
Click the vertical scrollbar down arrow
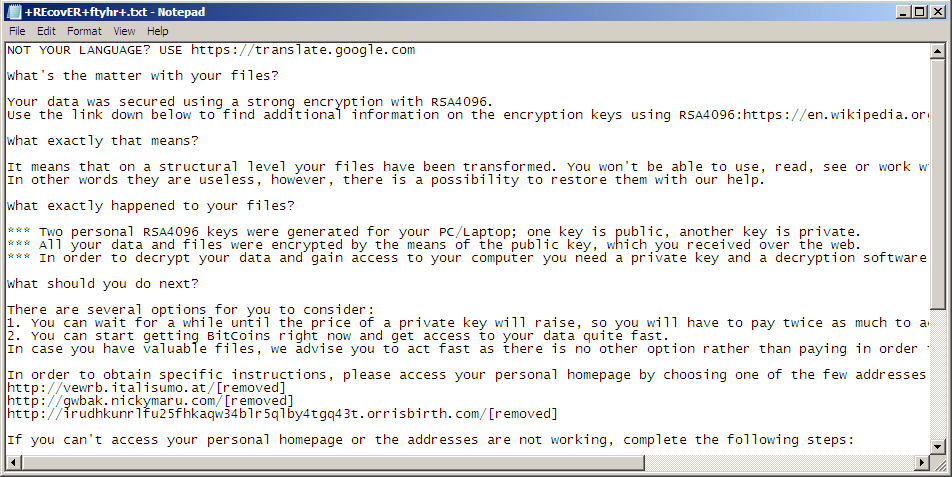940,445
